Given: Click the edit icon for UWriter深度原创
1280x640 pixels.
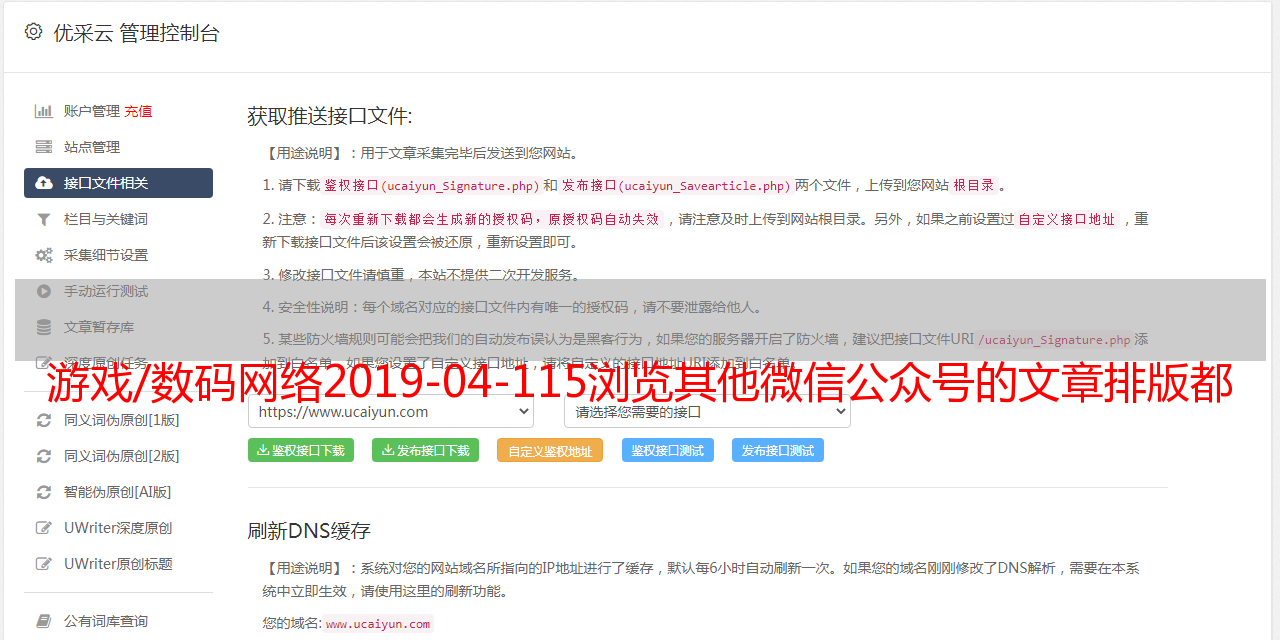Looking at the screenshot, I should click(x=44, y=528).
